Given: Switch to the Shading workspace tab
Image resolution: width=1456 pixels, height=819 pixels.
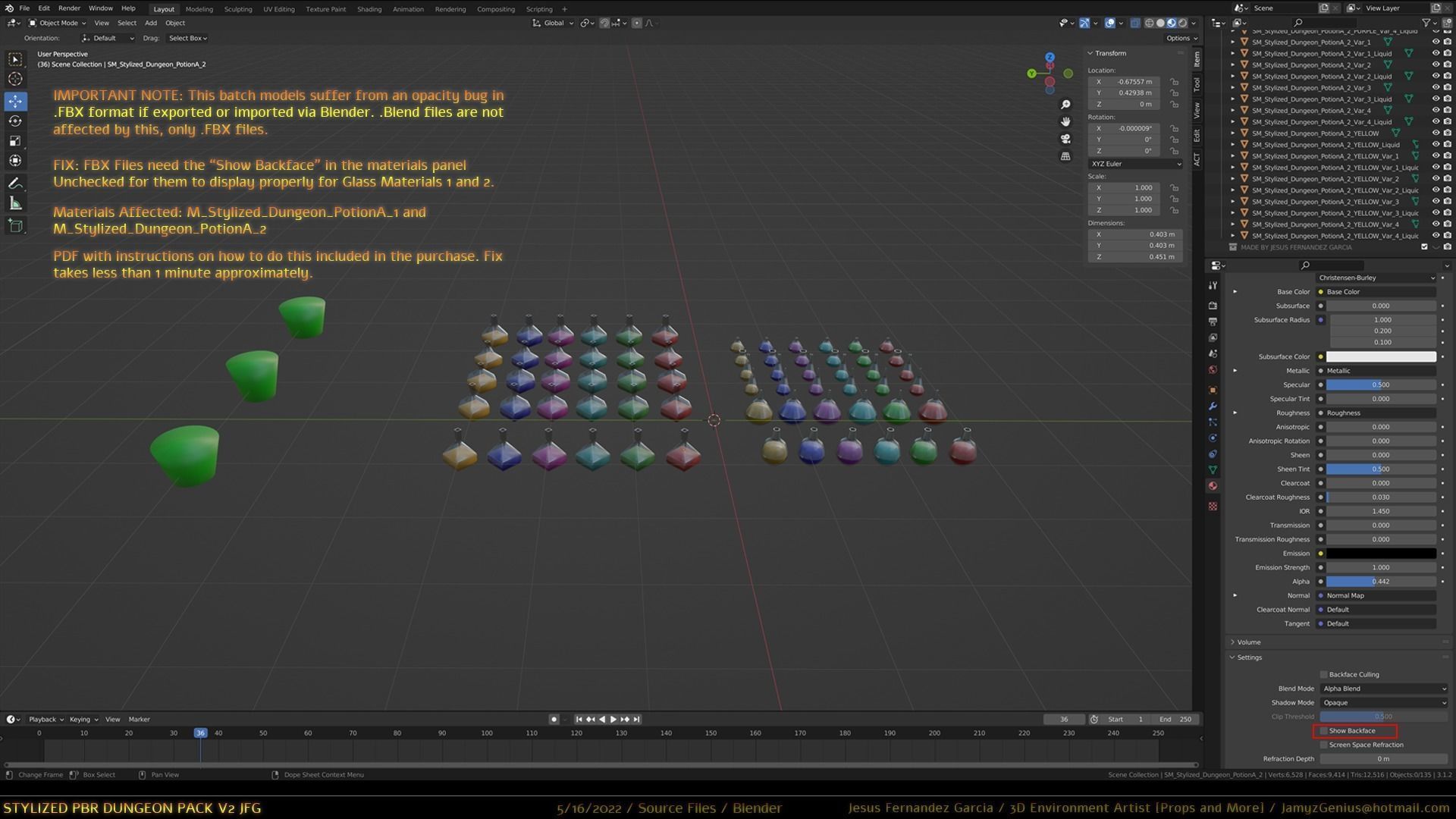Looking at the screenshot, I should pyautogui.click(x=369, y=9).
